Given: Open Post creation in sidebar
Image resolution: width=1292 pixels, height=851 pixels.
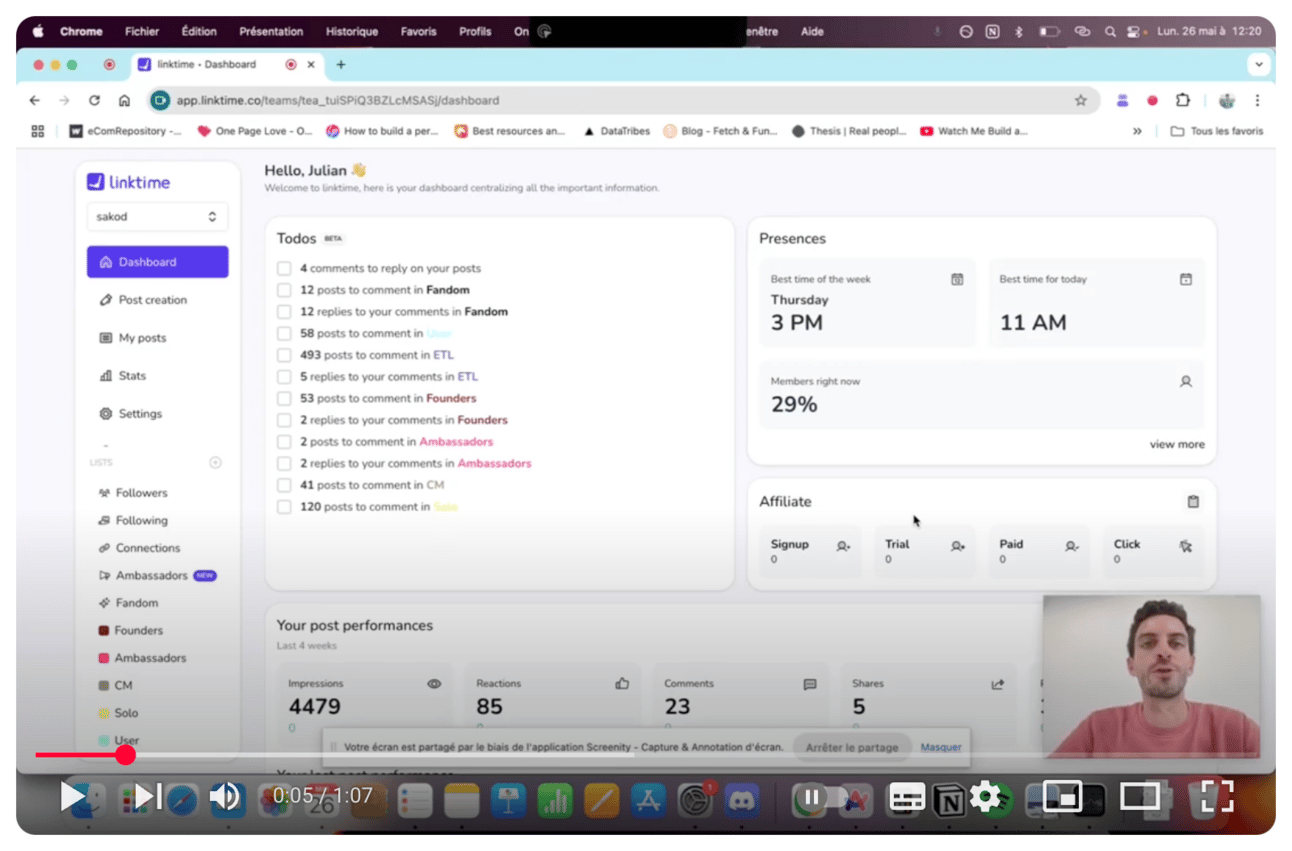Looking at the screenshot, I should click(143, 300).
